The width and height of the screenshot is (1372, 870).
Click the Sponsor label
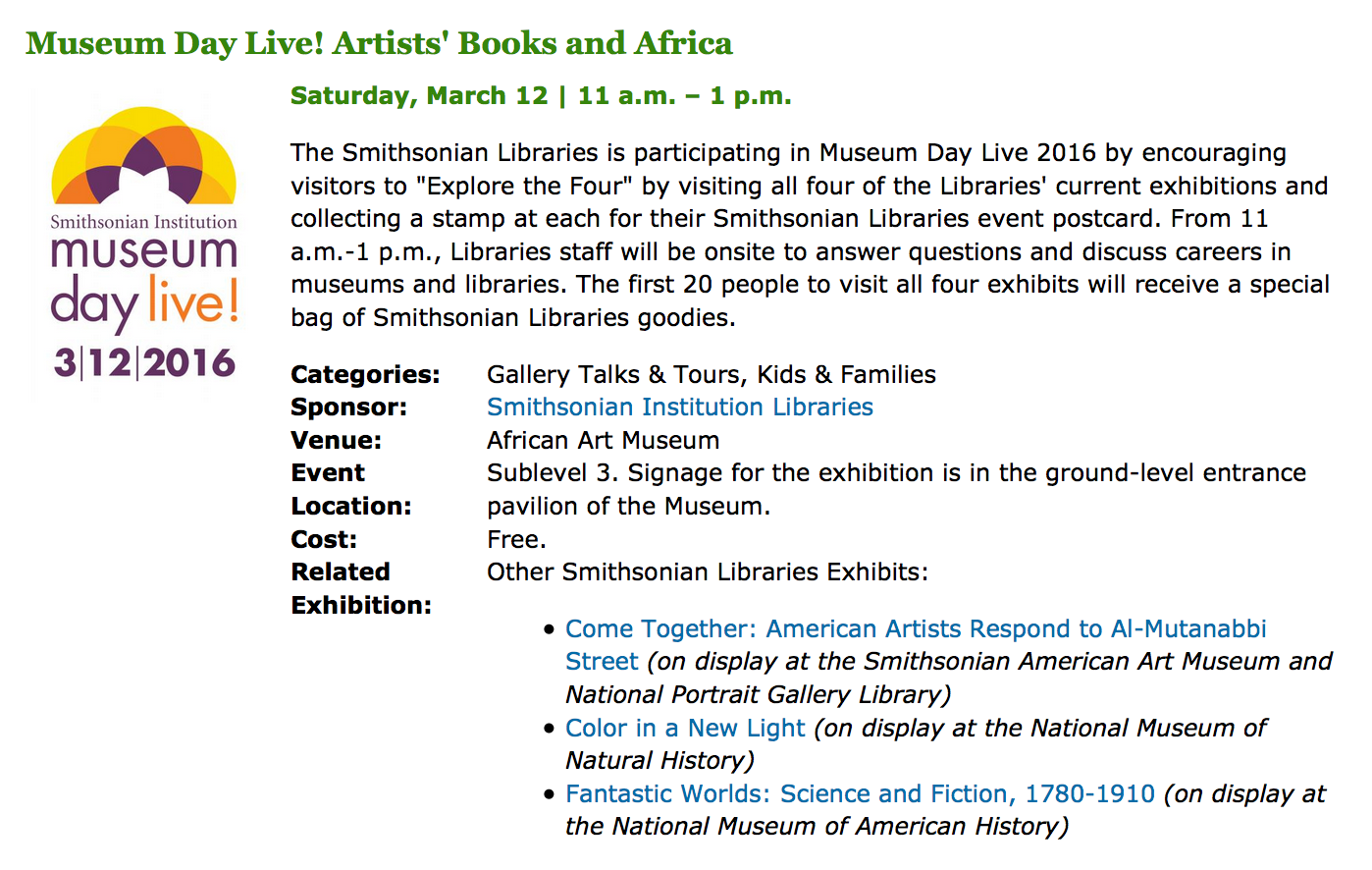tap(348, 408)
